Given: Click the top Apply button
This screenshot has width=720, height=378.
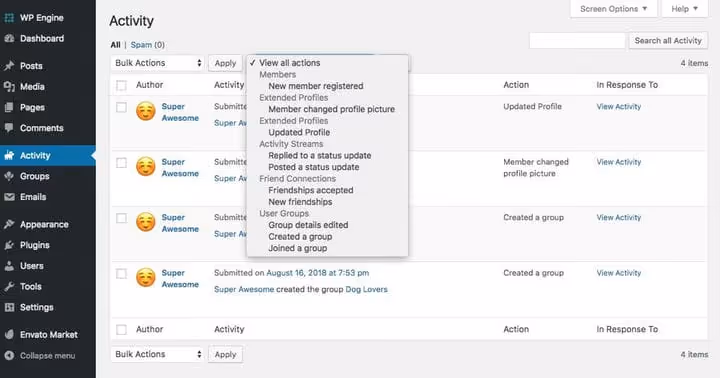Looking at the screenshot, I should 225,63.
